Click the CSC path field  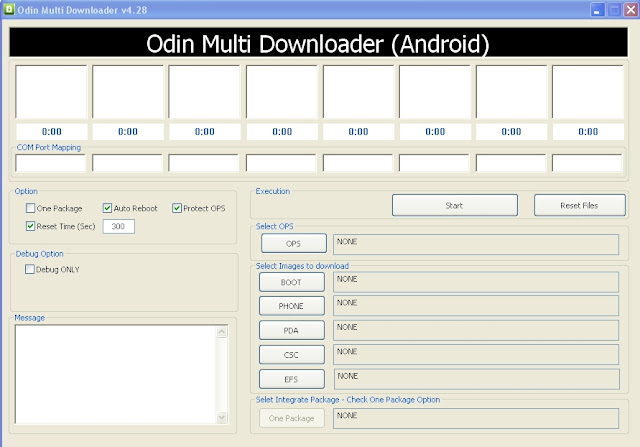[x=476, y=355]
